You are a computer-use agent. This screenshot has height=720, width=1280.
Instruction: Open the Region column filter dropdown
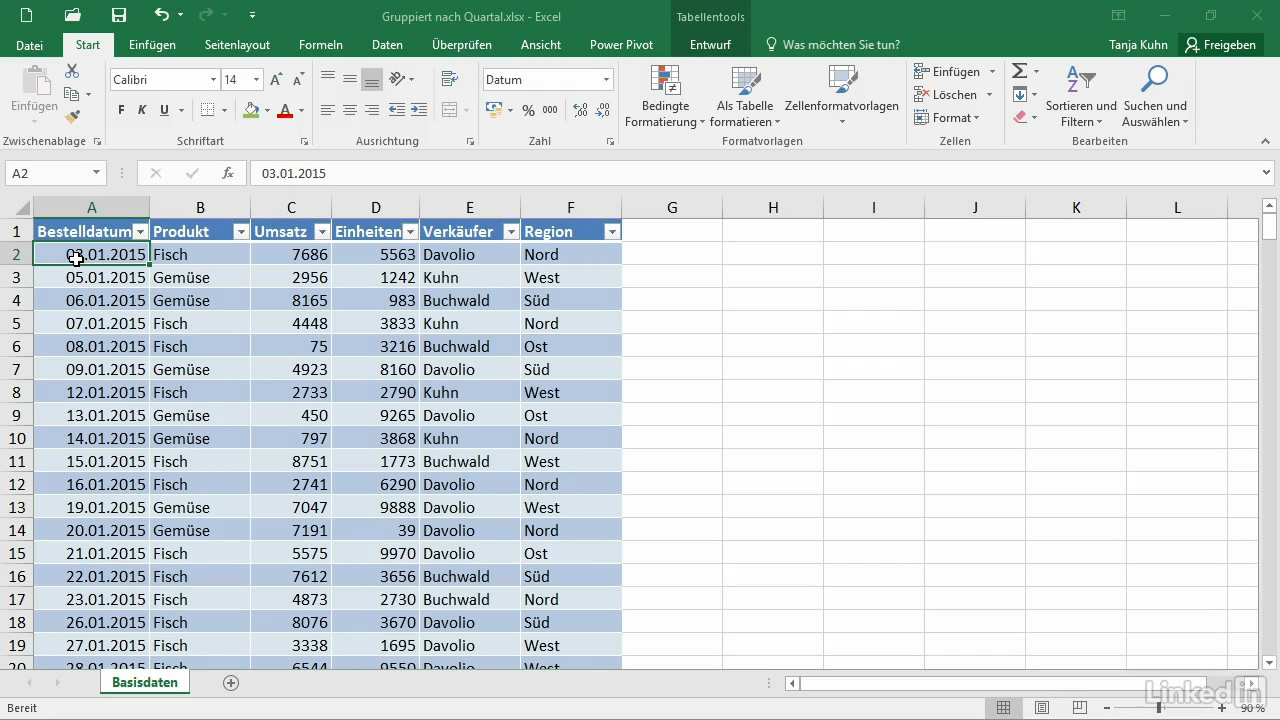pyautogui.click(x=612, y=232)
